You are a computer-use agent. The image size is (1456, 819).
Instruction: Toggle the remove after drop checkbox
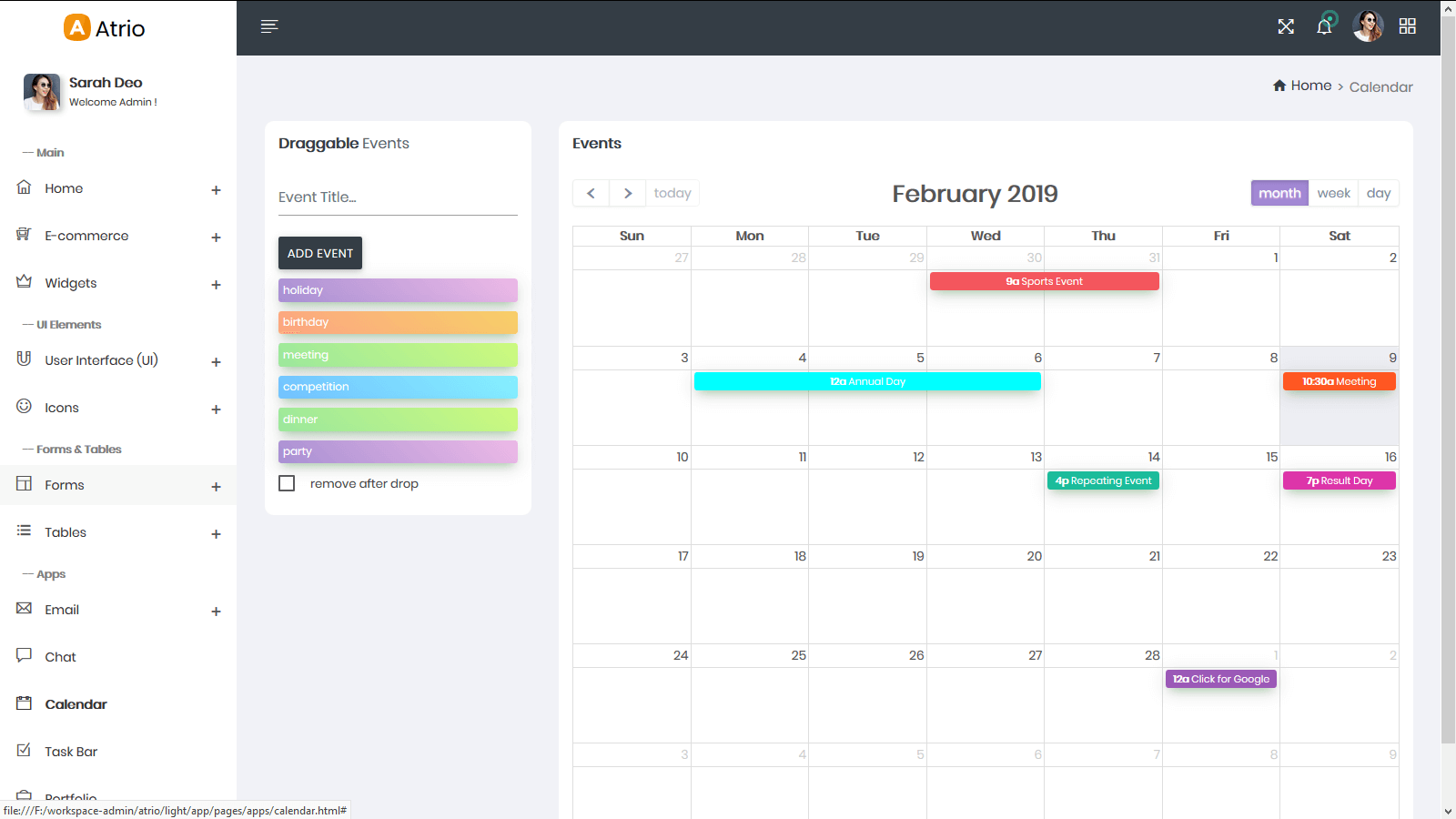tap(287, 483)
